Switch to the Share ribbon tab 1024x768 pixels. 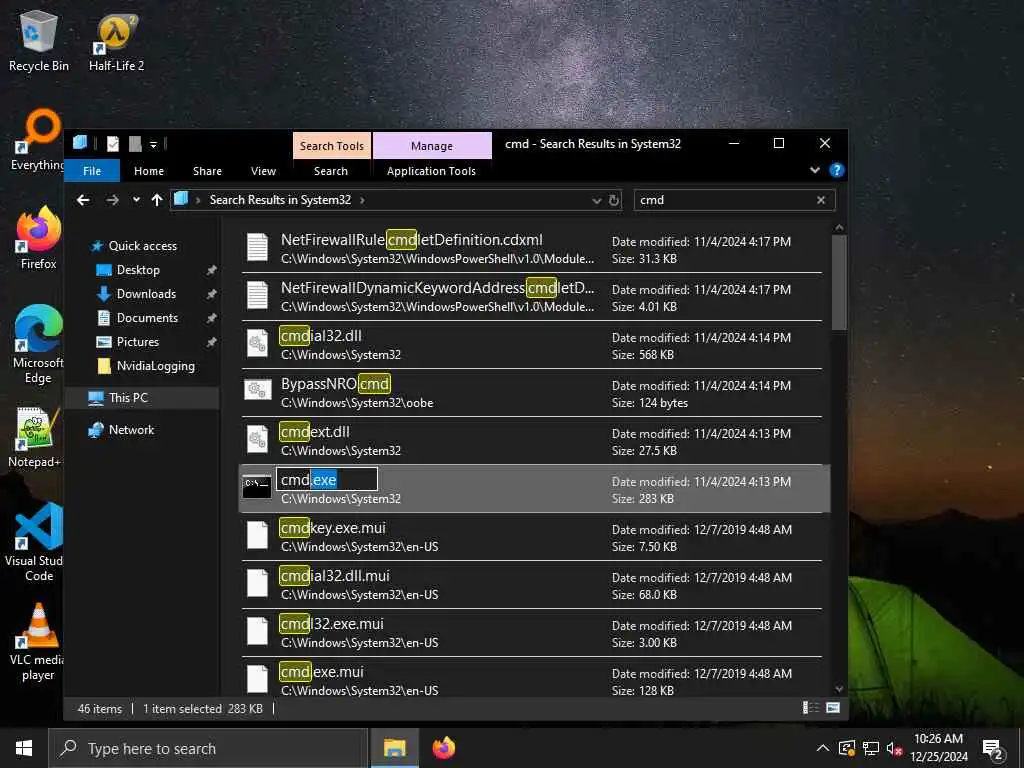tap(207, 170)
